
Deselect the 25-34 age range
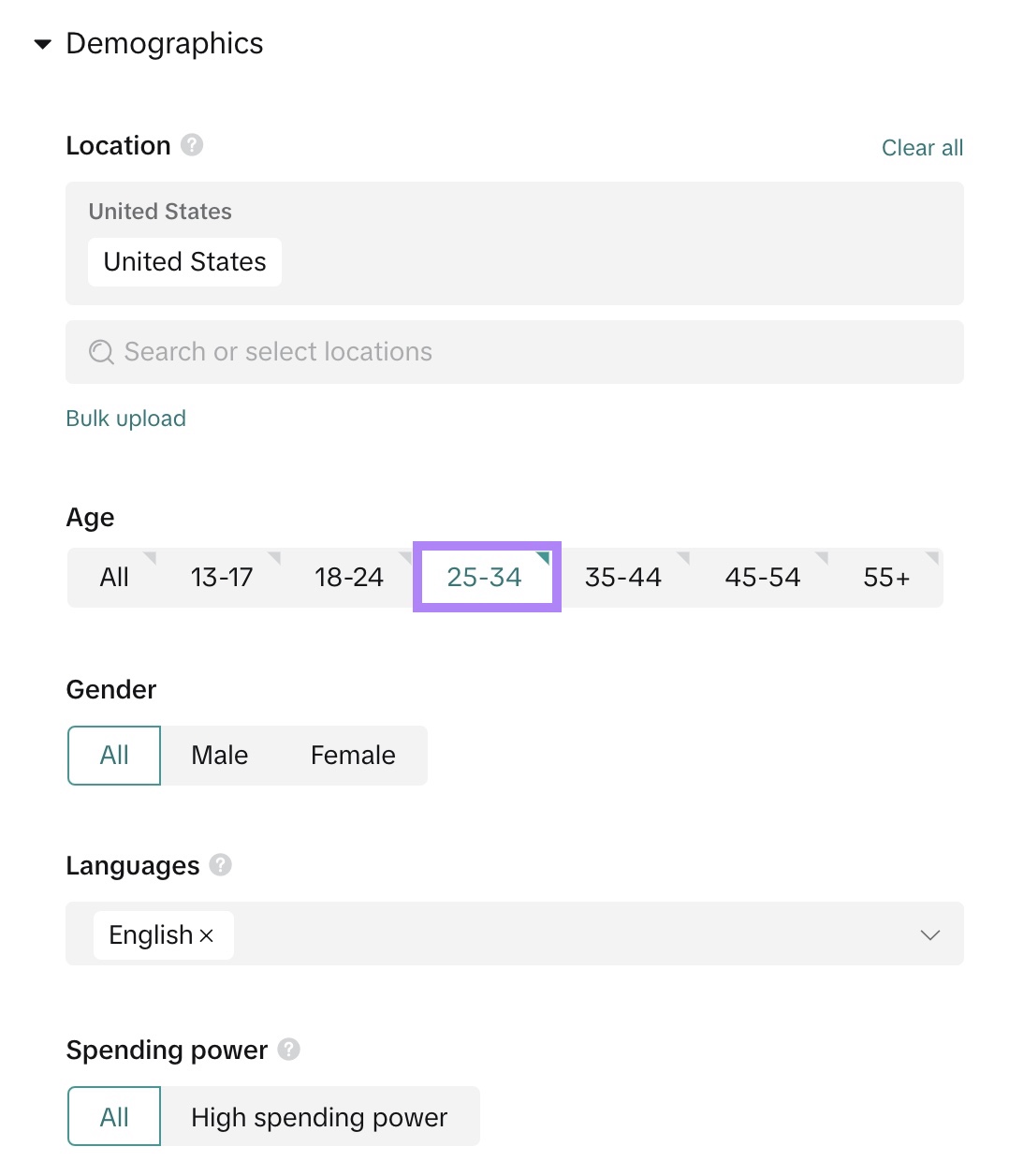[486, 577]
